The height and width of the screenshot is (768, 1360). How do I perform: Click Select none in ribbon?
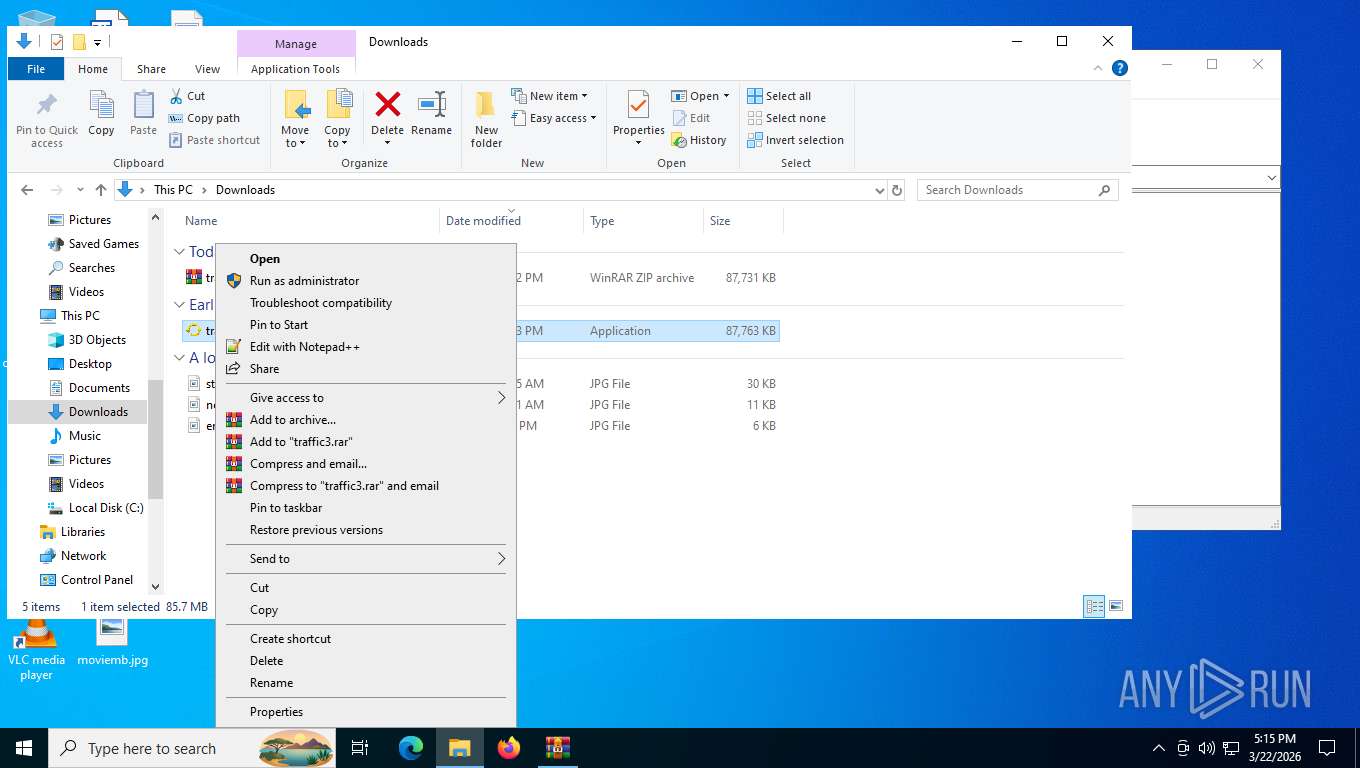787,118
